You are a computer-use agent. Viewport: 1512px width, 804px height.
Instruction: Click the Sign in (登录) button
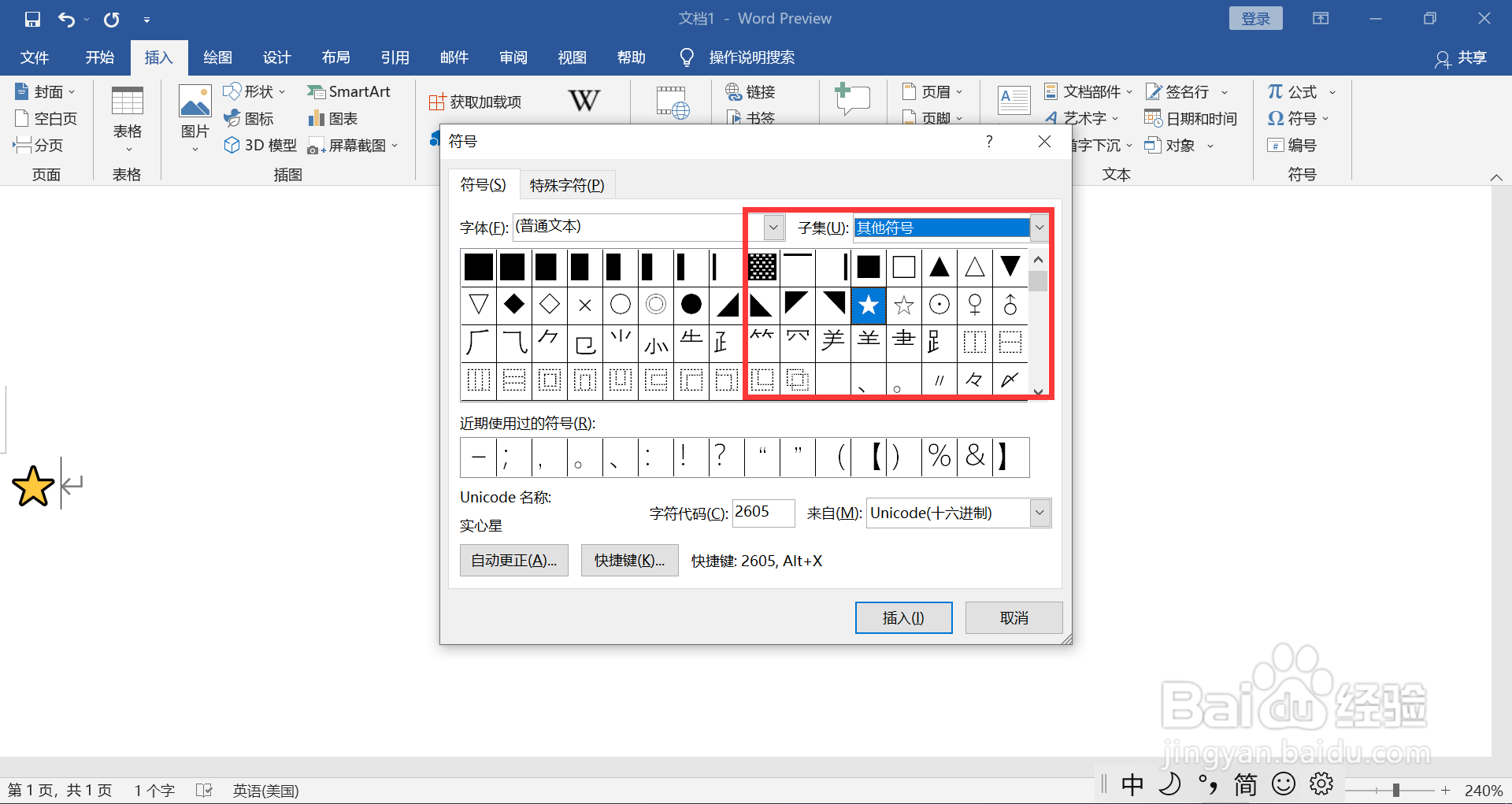tap(1255, 19)
